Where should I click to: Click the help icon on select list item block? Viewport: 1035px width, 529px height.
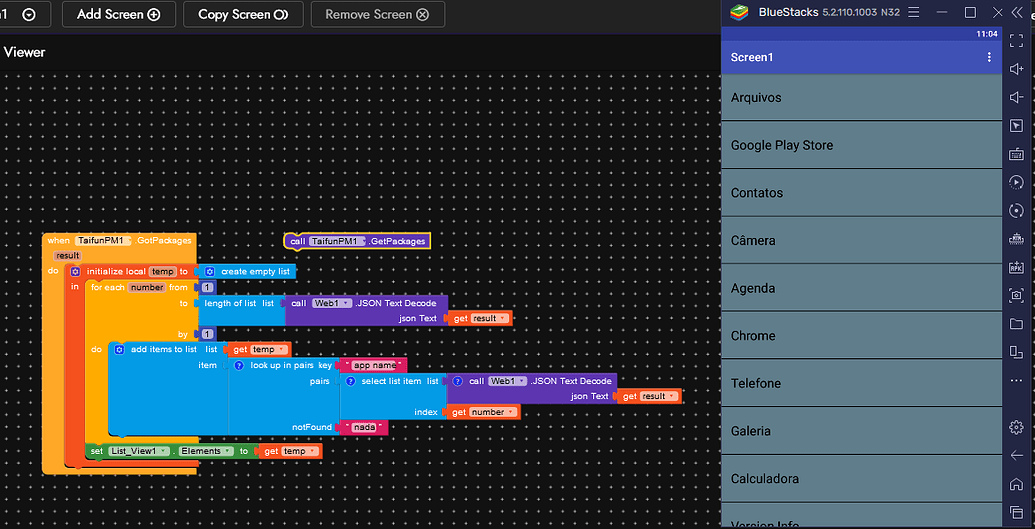tap(351, 381)
